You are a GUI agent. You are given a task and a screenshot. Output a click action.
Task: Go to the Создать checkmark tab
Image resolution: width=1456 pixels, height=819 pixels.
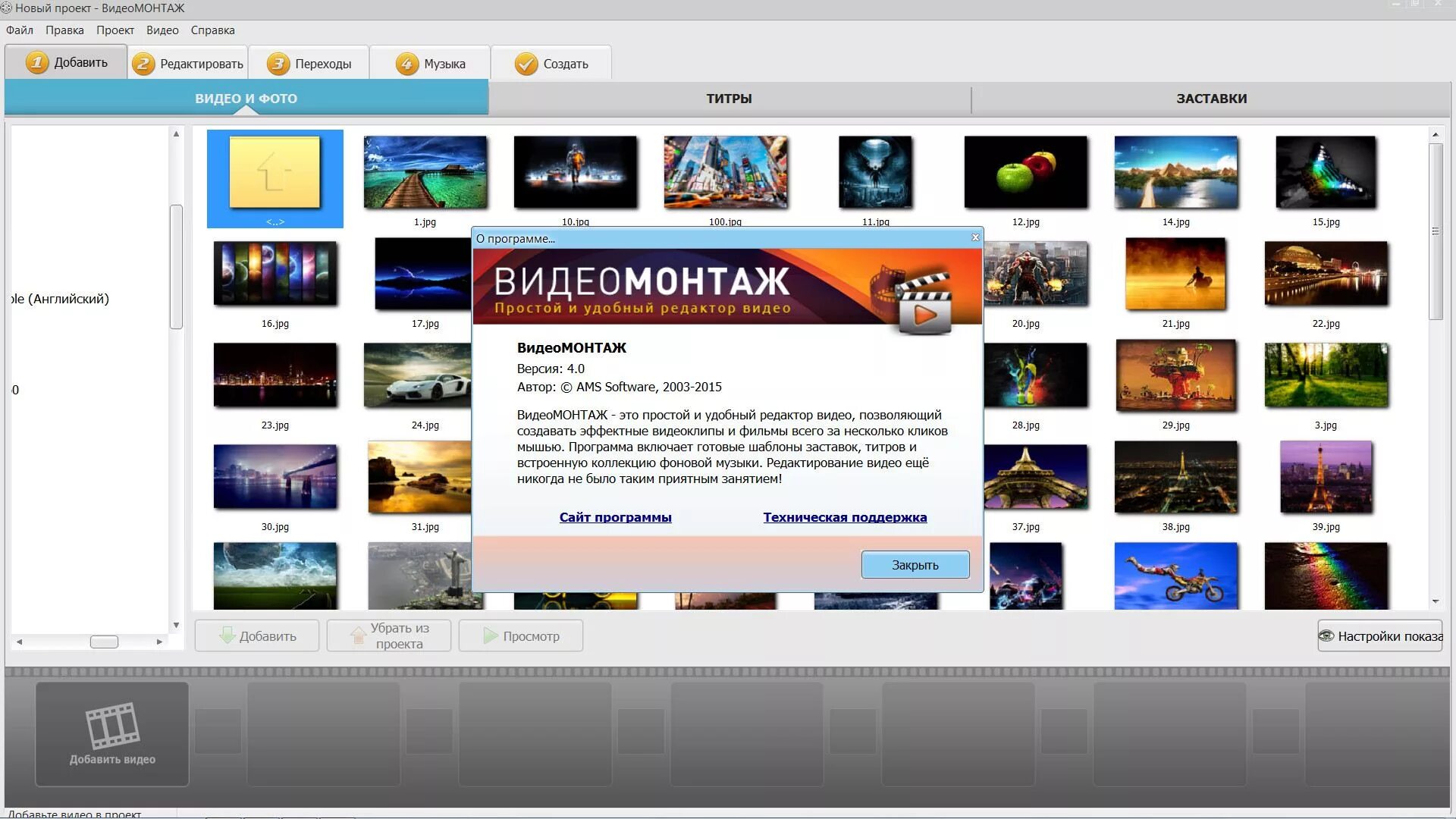coord(551,64)
